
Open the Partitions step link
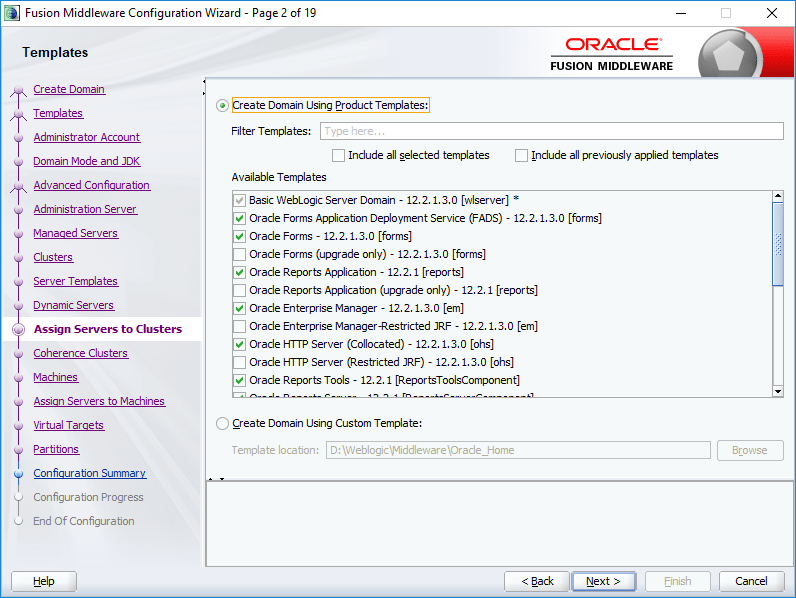[56, 449]
